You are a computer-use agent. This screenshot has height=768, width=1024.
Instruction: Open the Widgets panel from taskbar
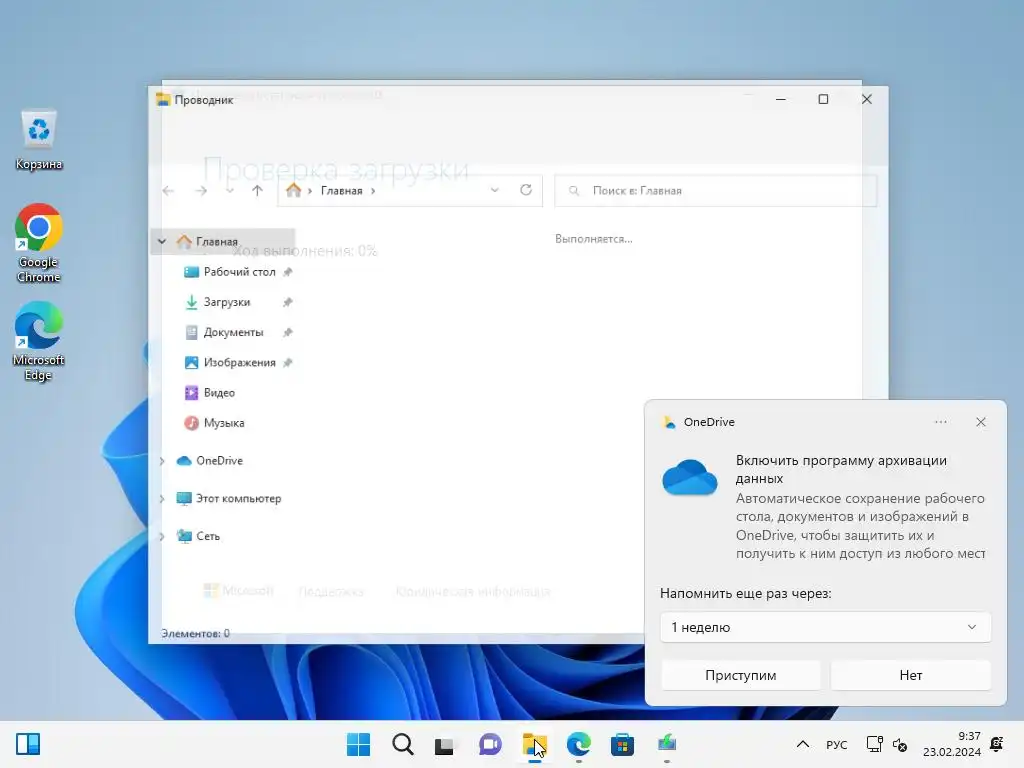coord(28,744)
